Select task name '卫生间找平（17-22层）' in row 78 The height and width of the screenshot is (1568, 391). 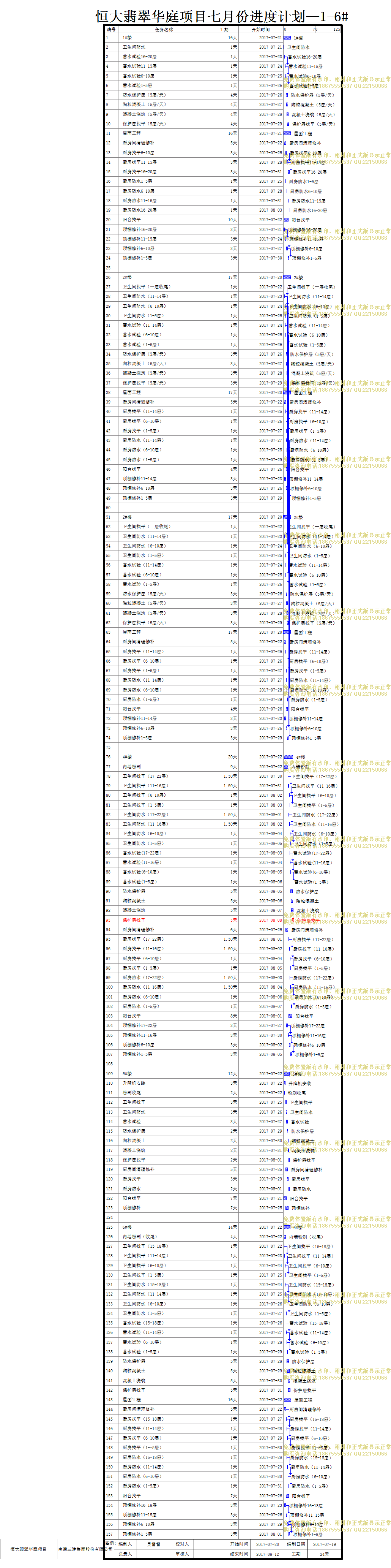(145, 776)
